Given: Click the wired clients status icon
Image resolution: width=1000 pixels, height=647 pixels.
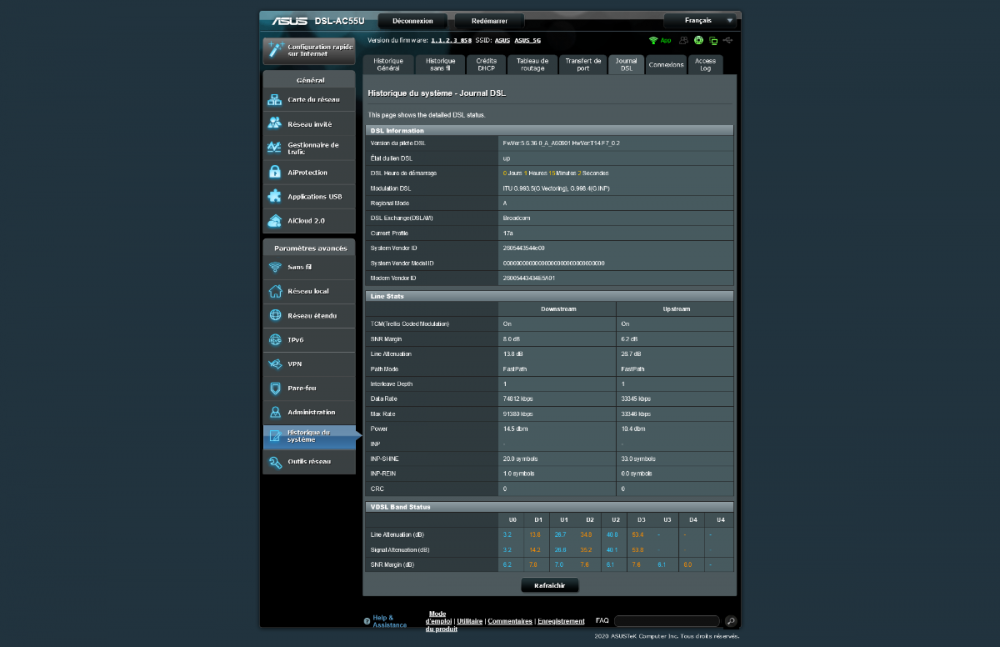Looking at the screenshot, I should tap(713, 41).
